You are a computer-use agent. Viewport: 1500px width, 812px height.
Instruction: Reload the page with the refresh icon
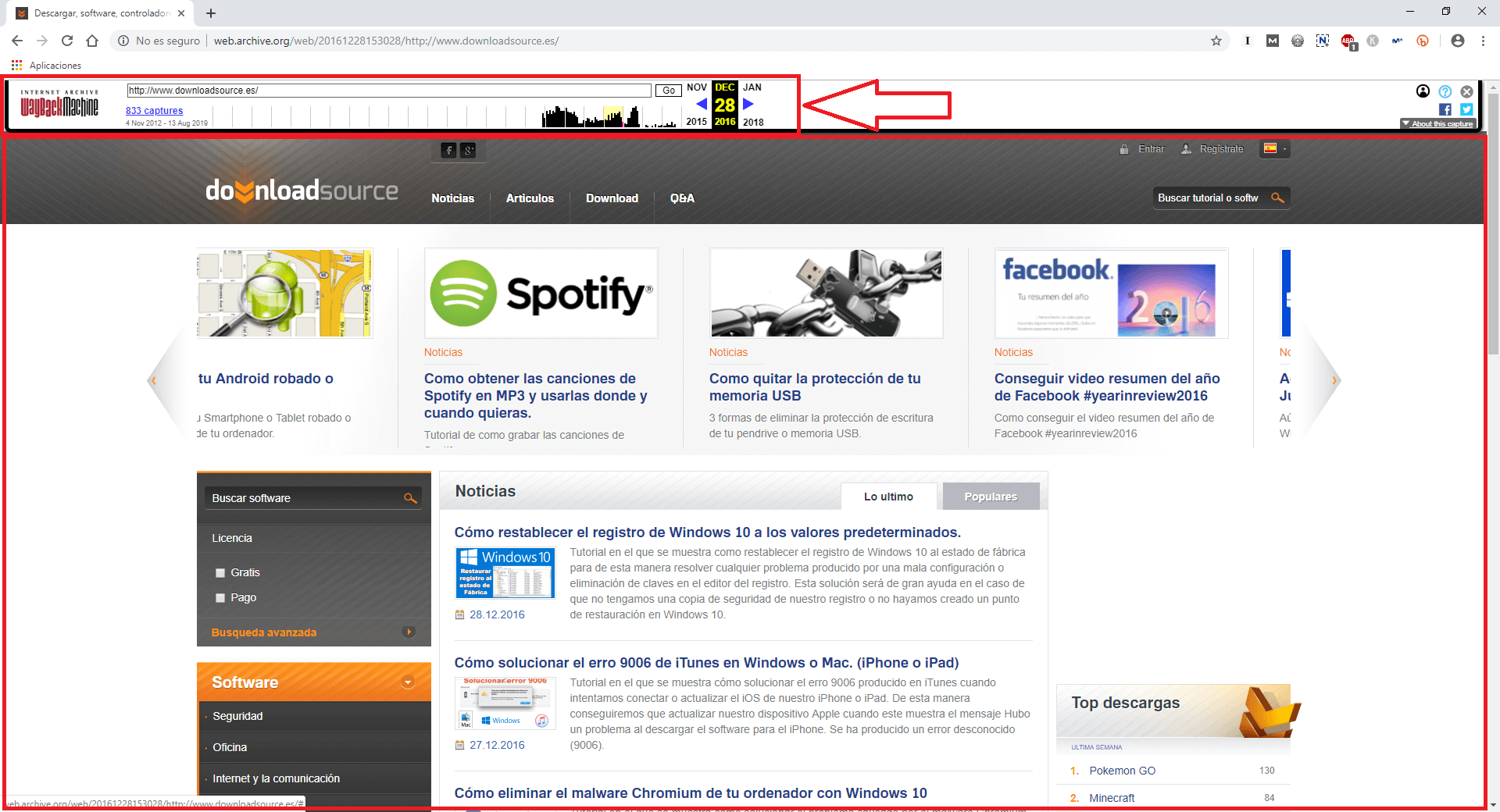pyautogui.click(x=67, y=41)
